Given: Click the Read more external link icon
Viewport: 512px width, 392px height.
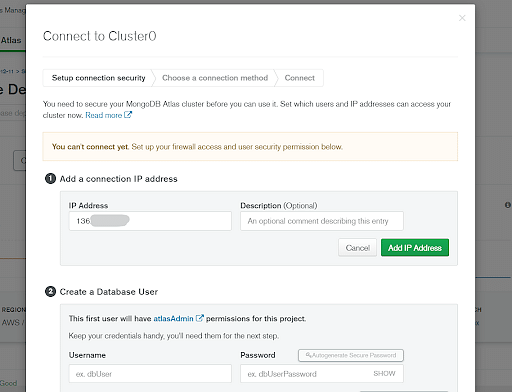Looking at the screenshot, I should pos(128,115).
